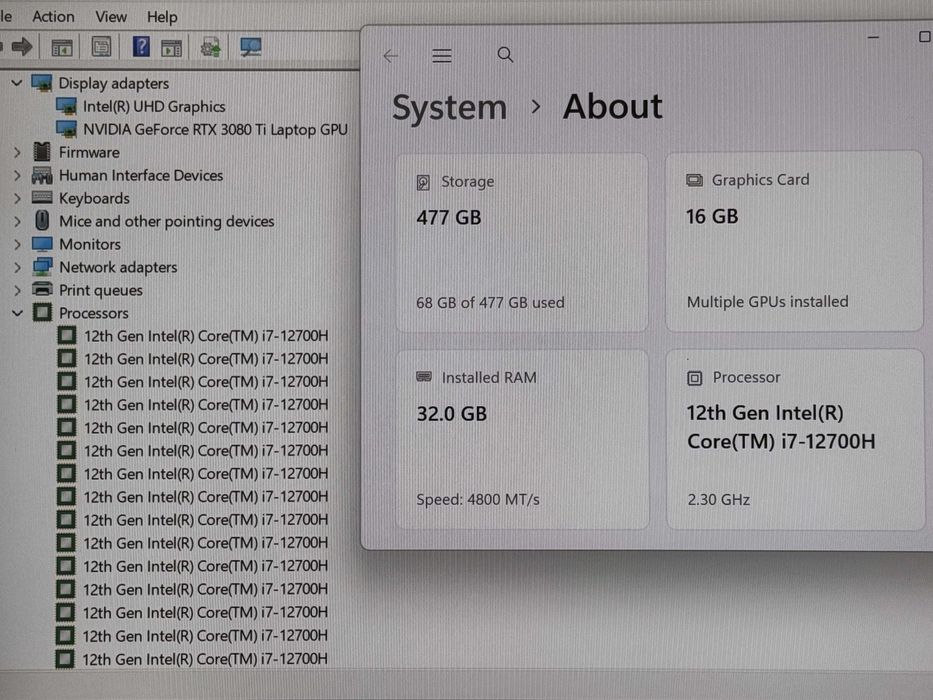Open the Storage 477 GB card

pyautogui.click(x=522, y=242)
